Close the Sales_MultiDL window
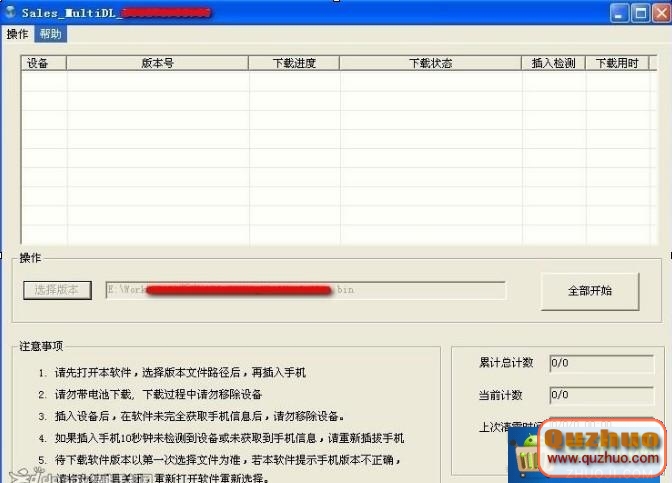The image size is (672, 483). pos(661,13)
